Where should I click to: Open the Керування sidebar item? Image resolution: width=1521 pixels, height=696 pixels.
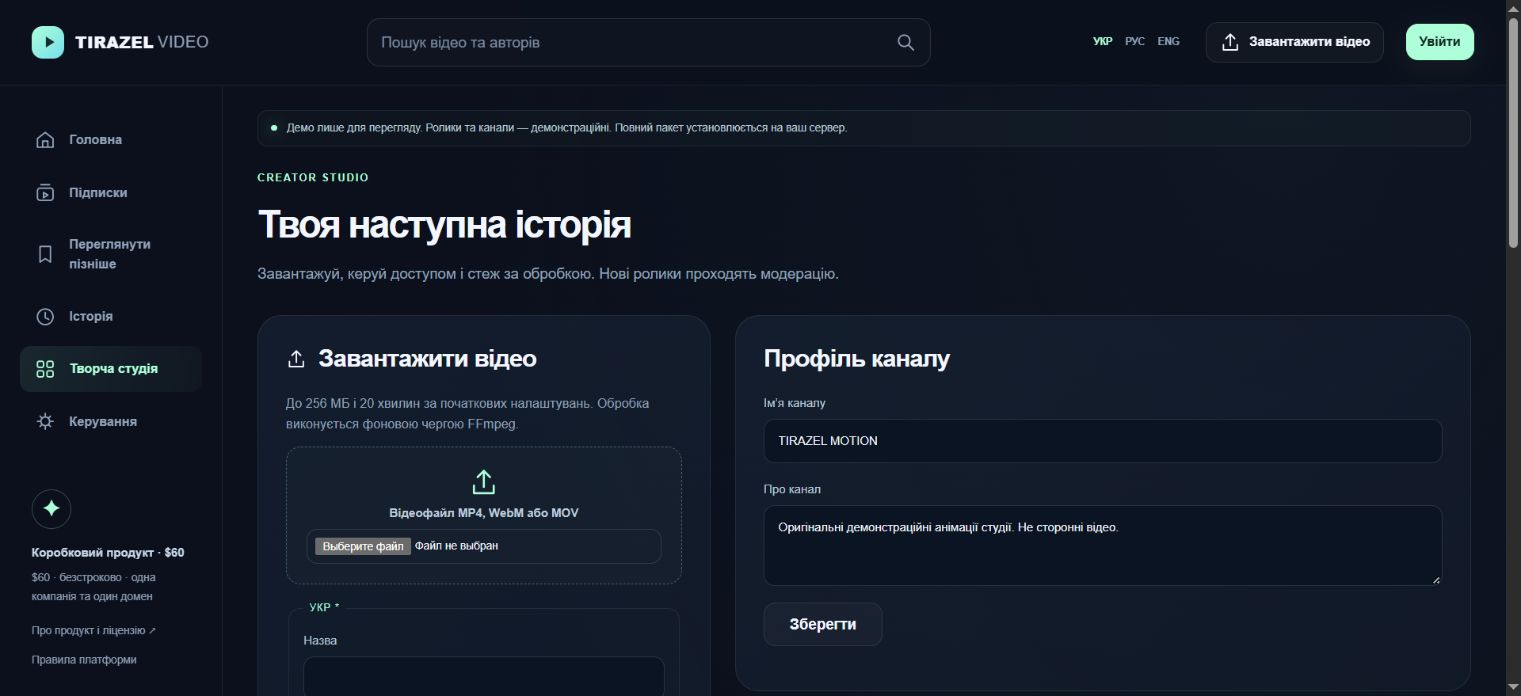111,422
